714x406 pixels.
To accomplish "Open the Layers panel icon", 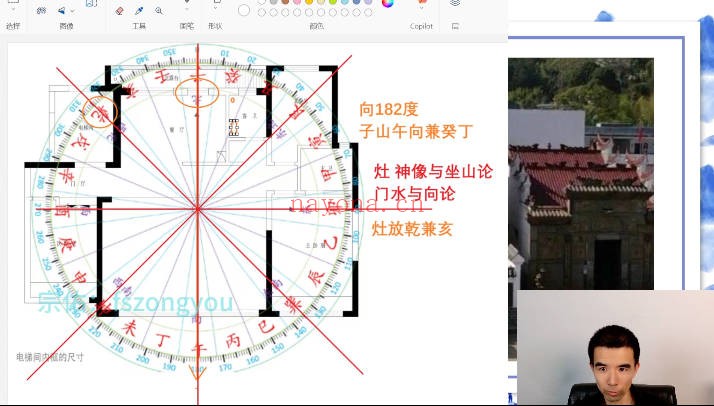I will point(455,3).
